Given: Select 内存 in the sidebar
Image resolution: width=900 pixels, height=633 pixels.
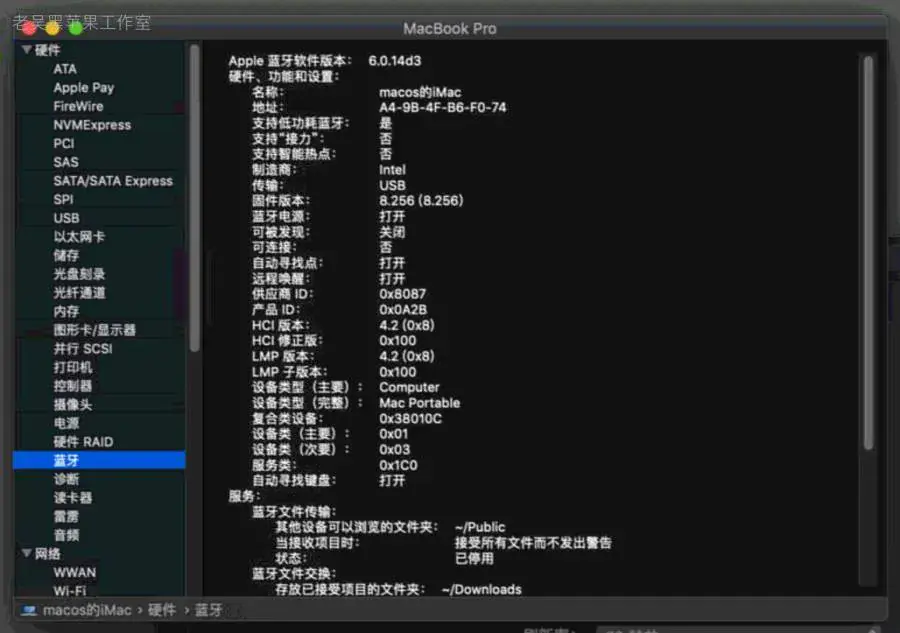Looking at the screenshot, I should [x=66, y=312].
